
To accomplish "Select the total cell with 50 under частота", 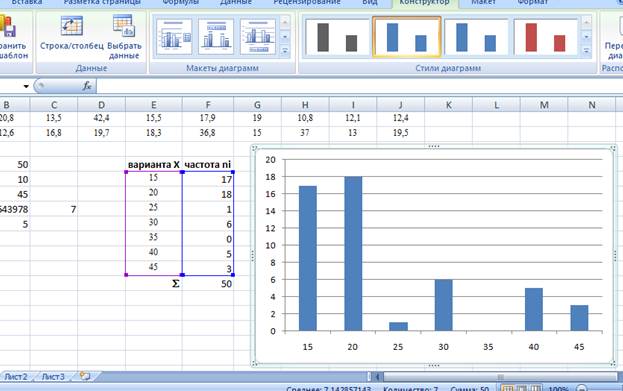I will click(x=208, y=283).
